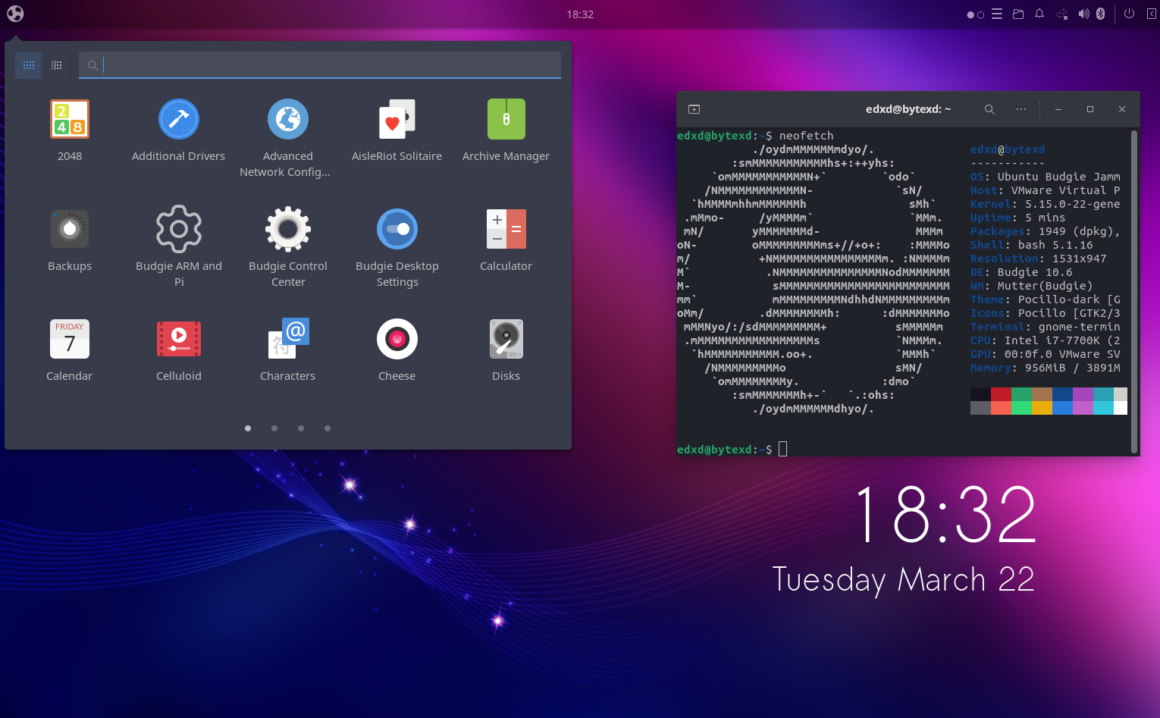1160x718 pixels.
Task: Open Budgie Control Center
Action: point(287,228)
